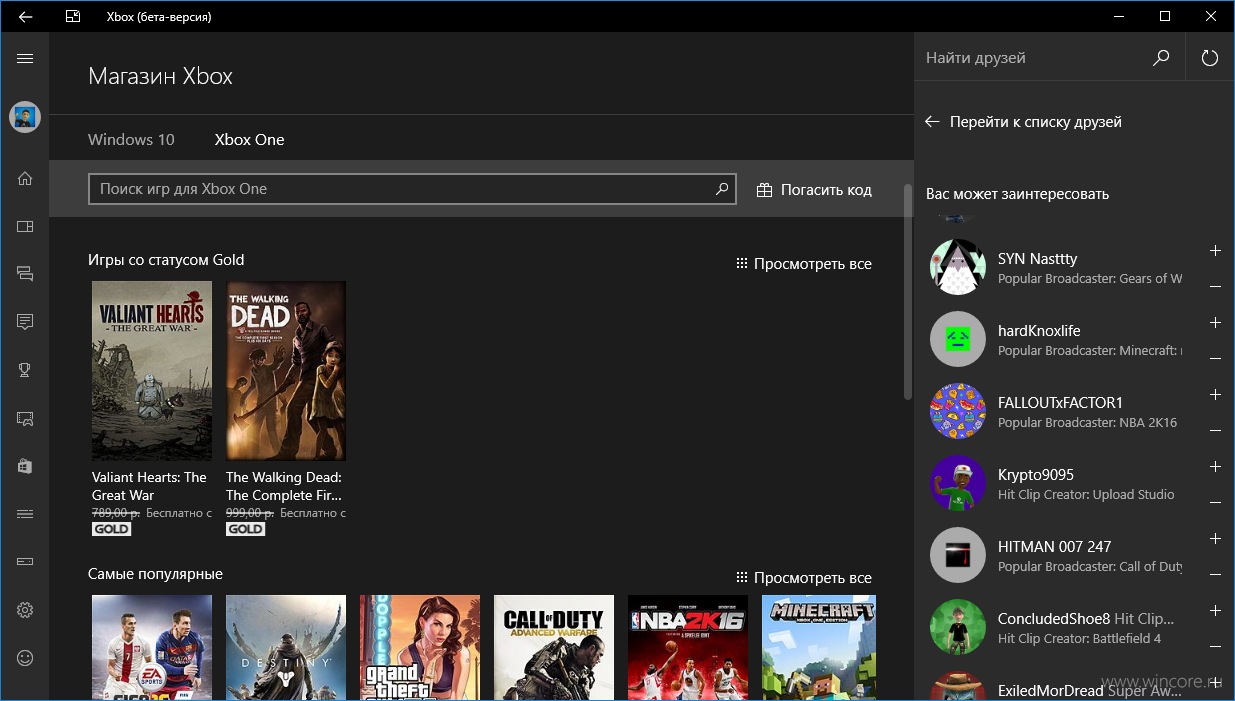Open Feedback smiley icon
The image size is (1235, 701).
click(x=25, y=658)
